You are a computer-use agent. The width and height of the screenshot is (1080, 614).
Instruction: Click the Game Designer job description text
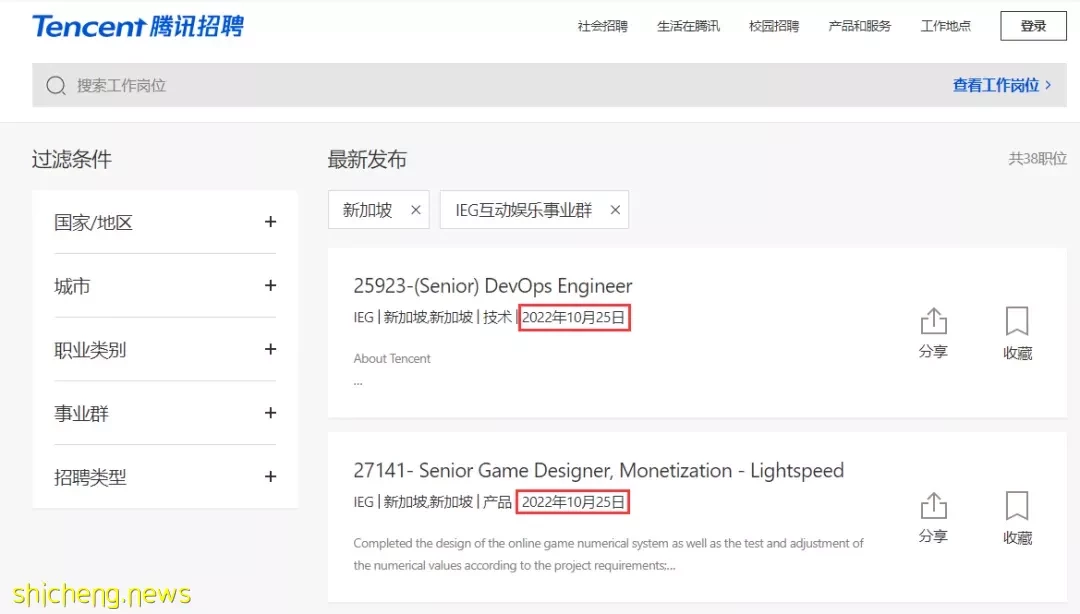(608, 554)
